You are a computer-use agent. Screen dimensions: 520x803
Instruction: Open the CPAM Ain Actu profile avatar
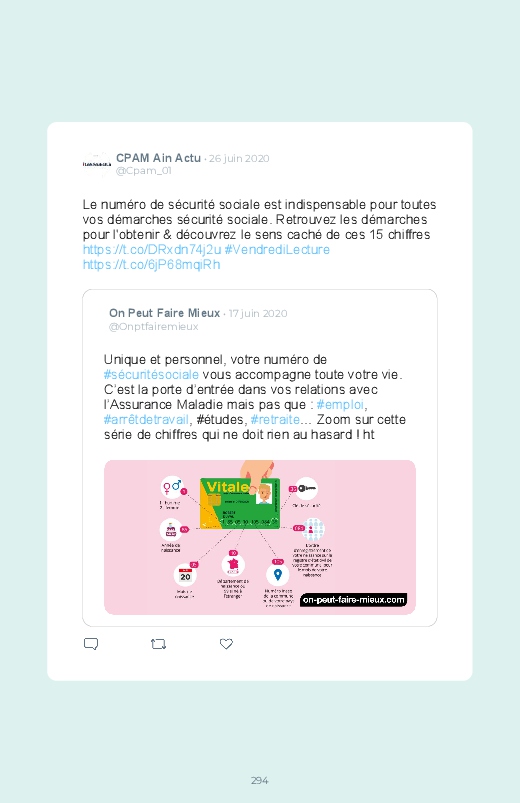(97, 164)
